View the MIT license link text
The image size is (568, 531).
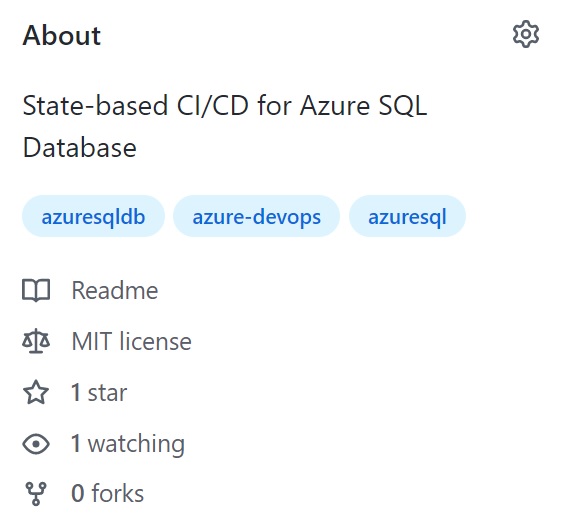[131, 341]
